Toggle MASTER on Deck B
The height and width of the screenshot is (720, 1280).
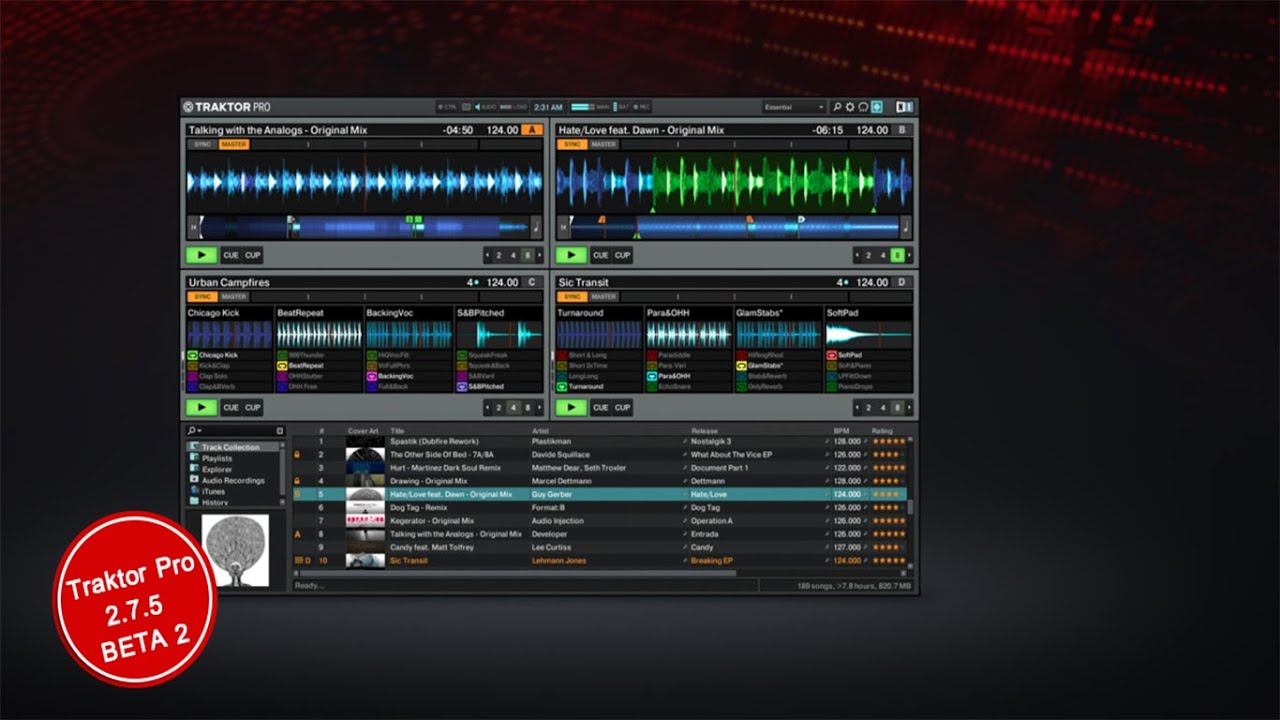pos(604,144)
